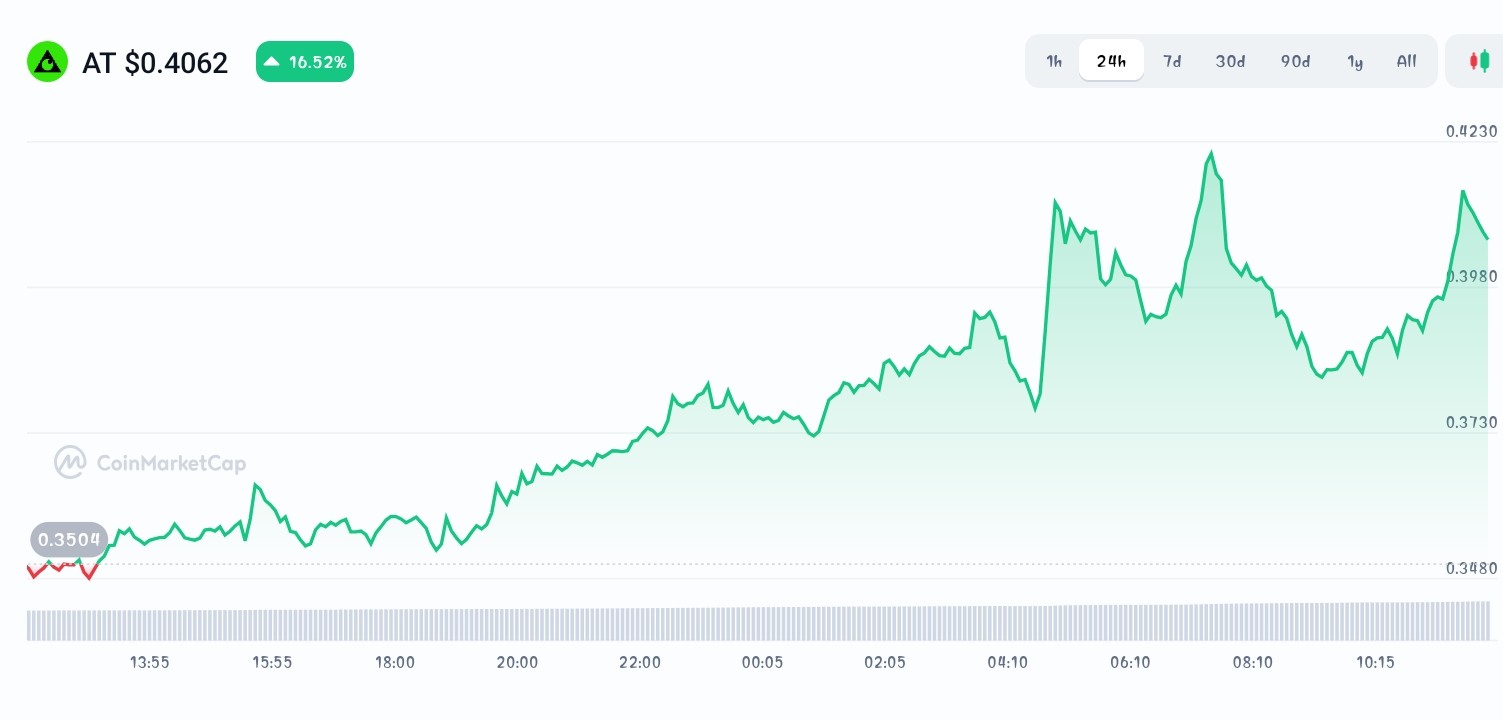Click the 0.4230 y-axis label

(x=1472, y=131)
